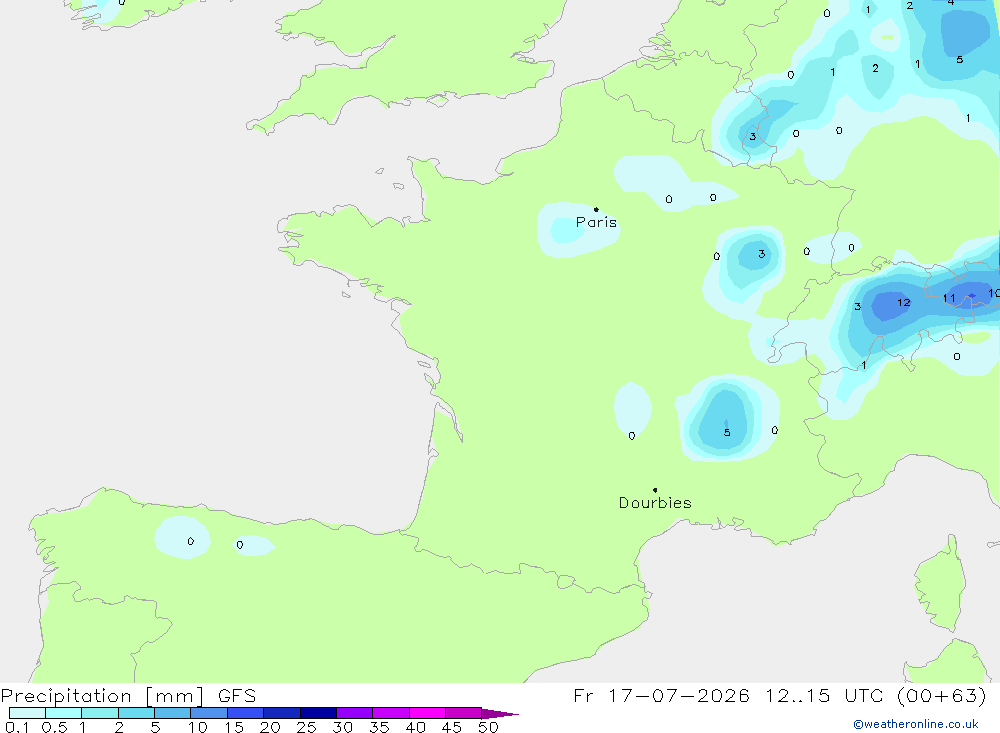The image size is (1000, 733).
Task: Pick the lightest 0.1 mm legend swatch
Action: click(x=27, y=713)
